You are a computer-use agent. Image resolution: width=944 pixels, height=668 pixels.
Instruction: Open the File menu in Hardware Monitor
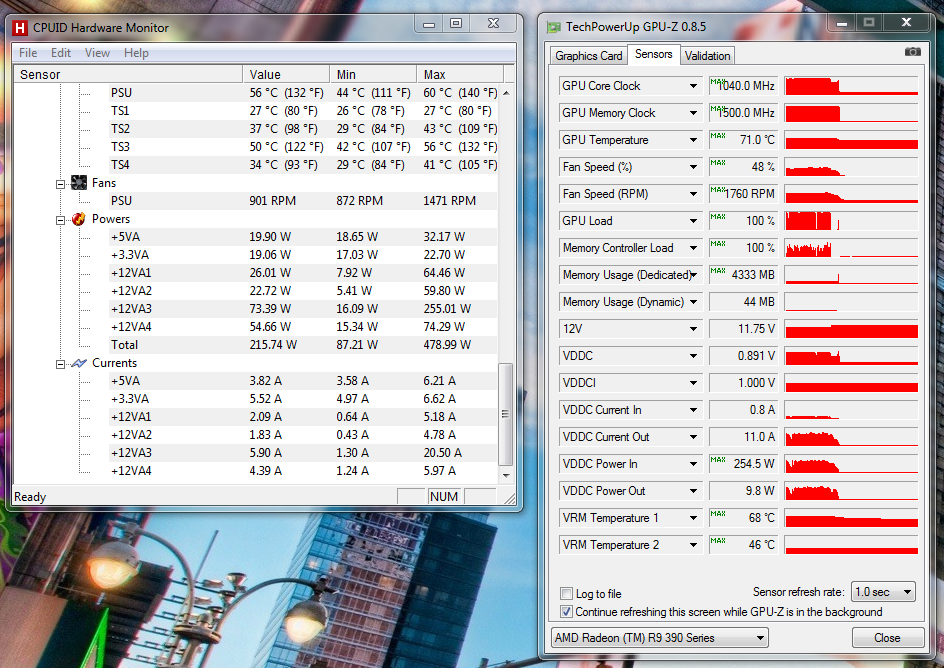click(x=28, y=53)
